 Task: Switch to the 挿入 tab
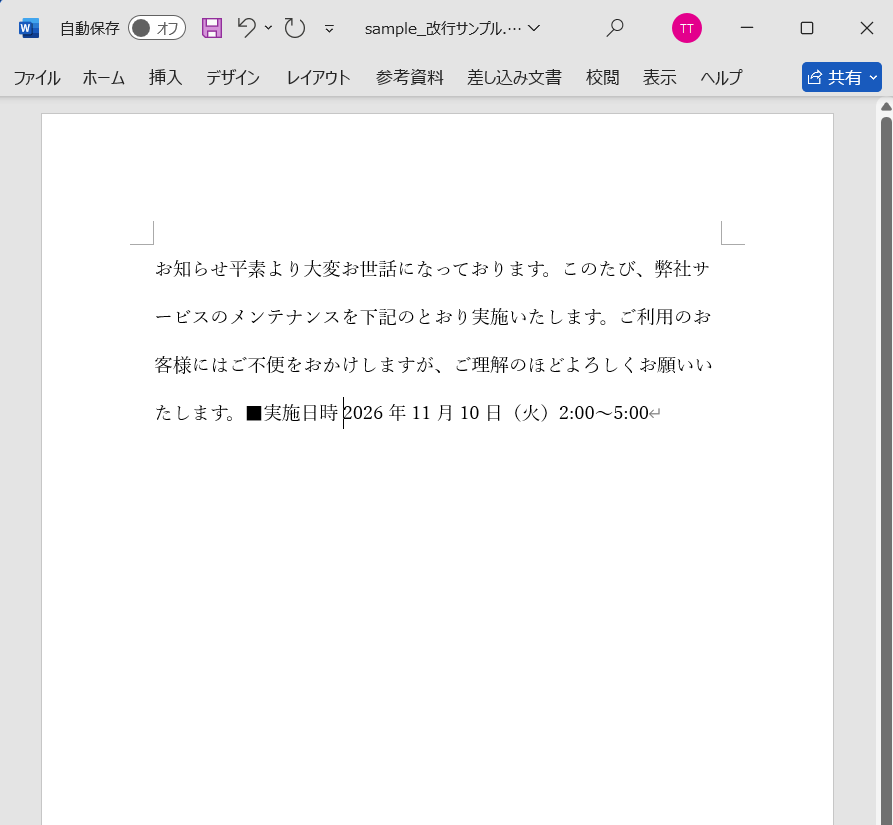pos(166,77)
